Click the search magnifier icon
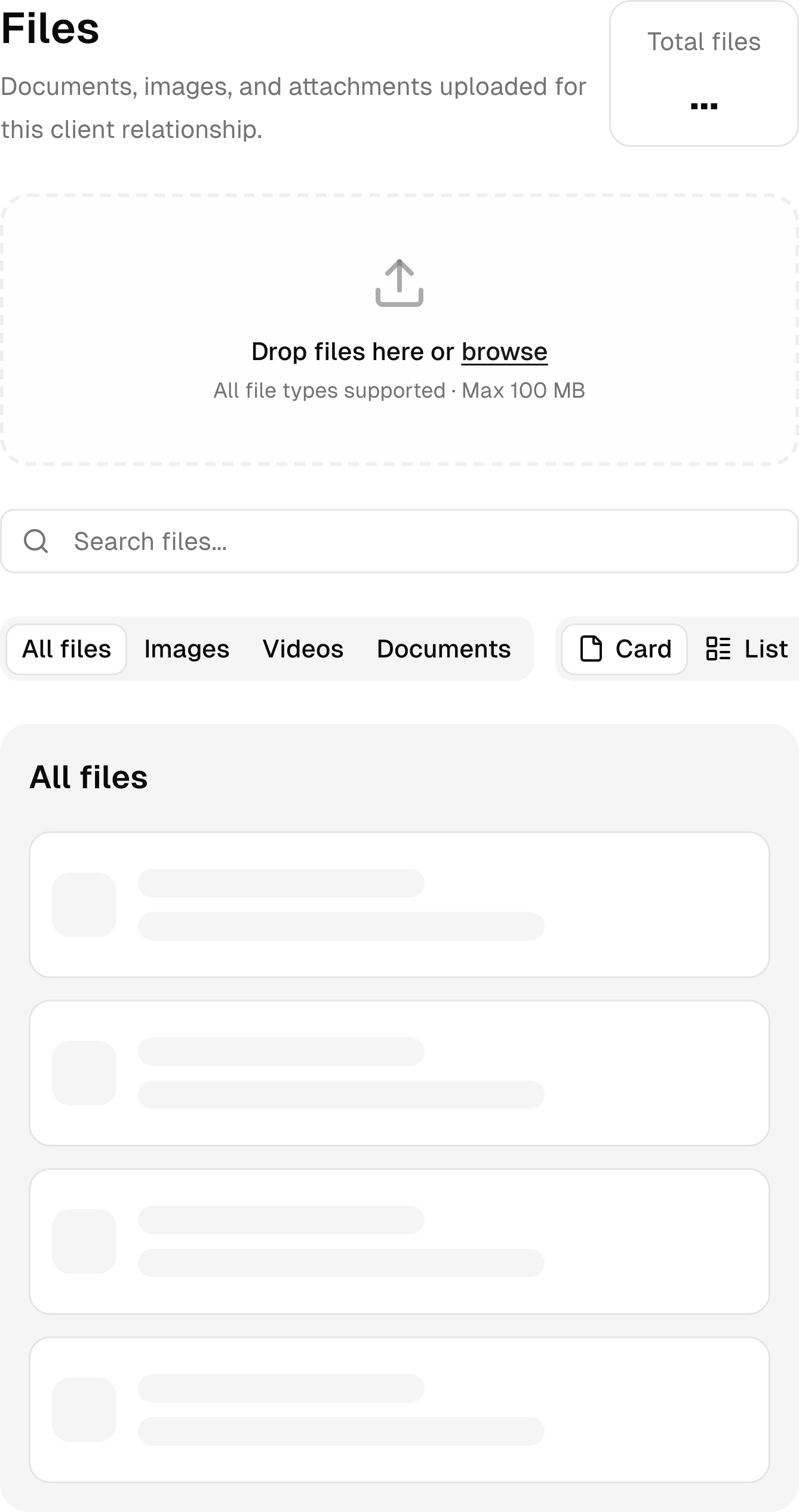799x1512 pixels. [36, 541]
